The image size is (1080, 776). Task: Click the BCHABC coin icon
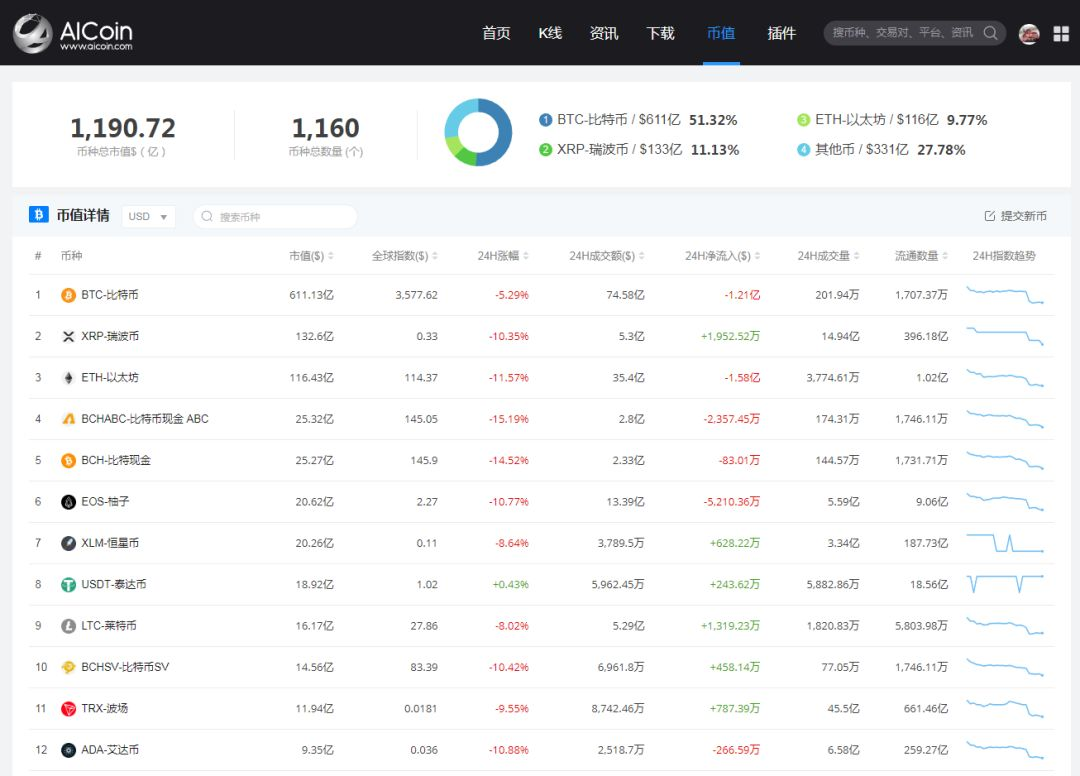point(68,419)
